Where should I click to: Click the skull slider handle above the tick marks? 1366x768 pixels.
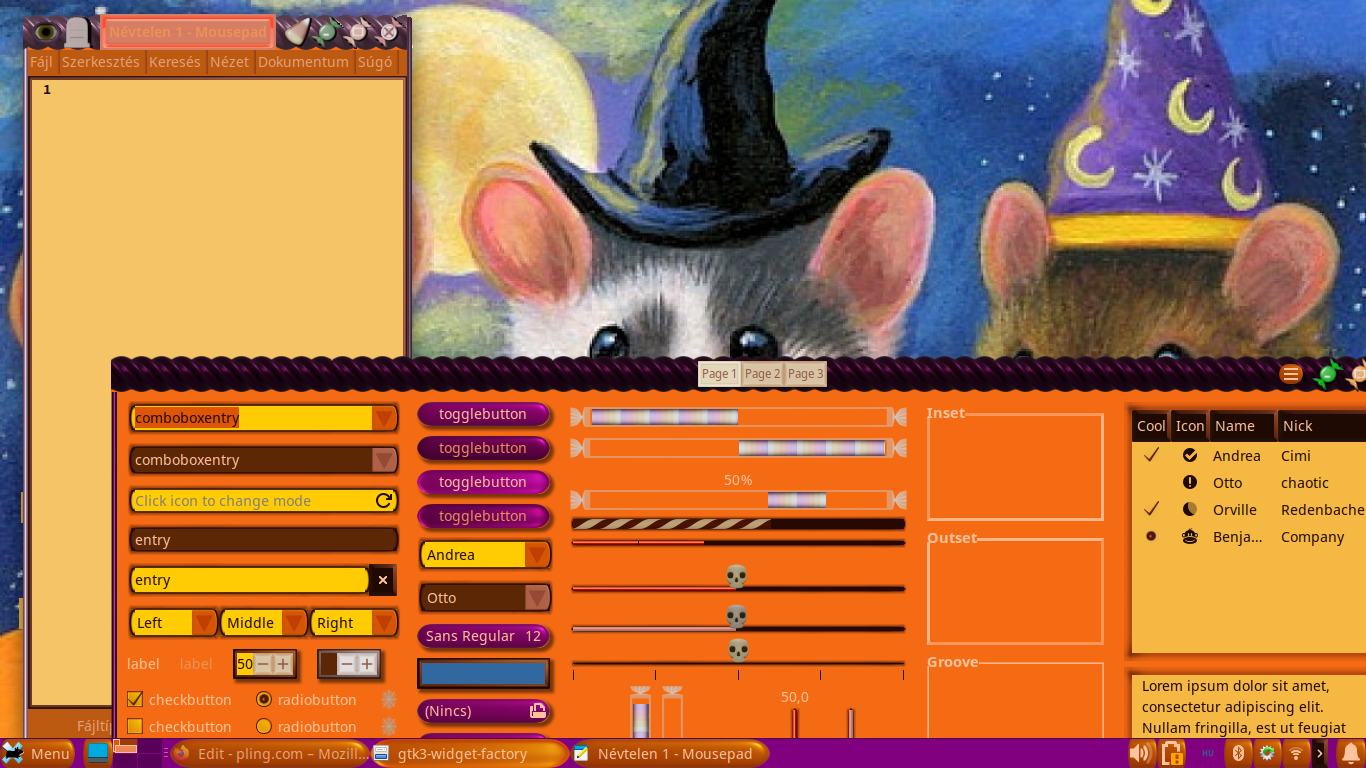(x=737, y=651)
